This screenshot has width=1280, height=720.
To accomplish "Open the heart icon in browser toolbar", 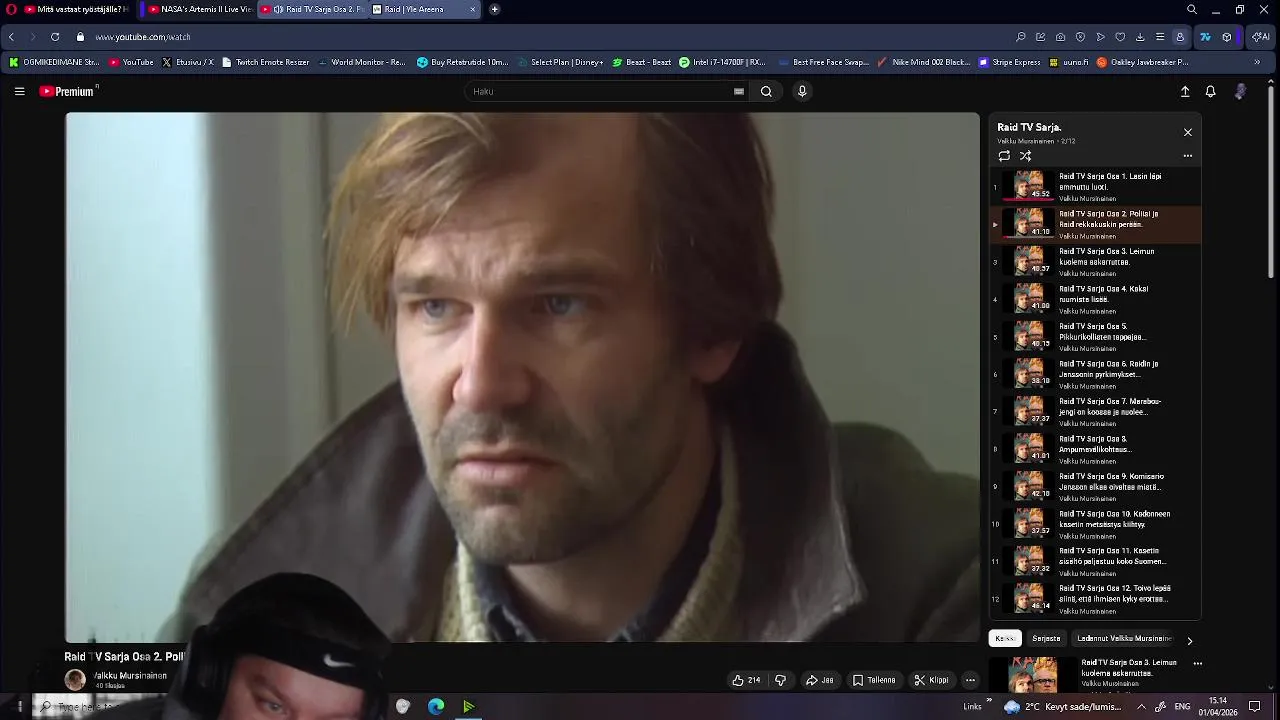I will (x=1120, y=37).
